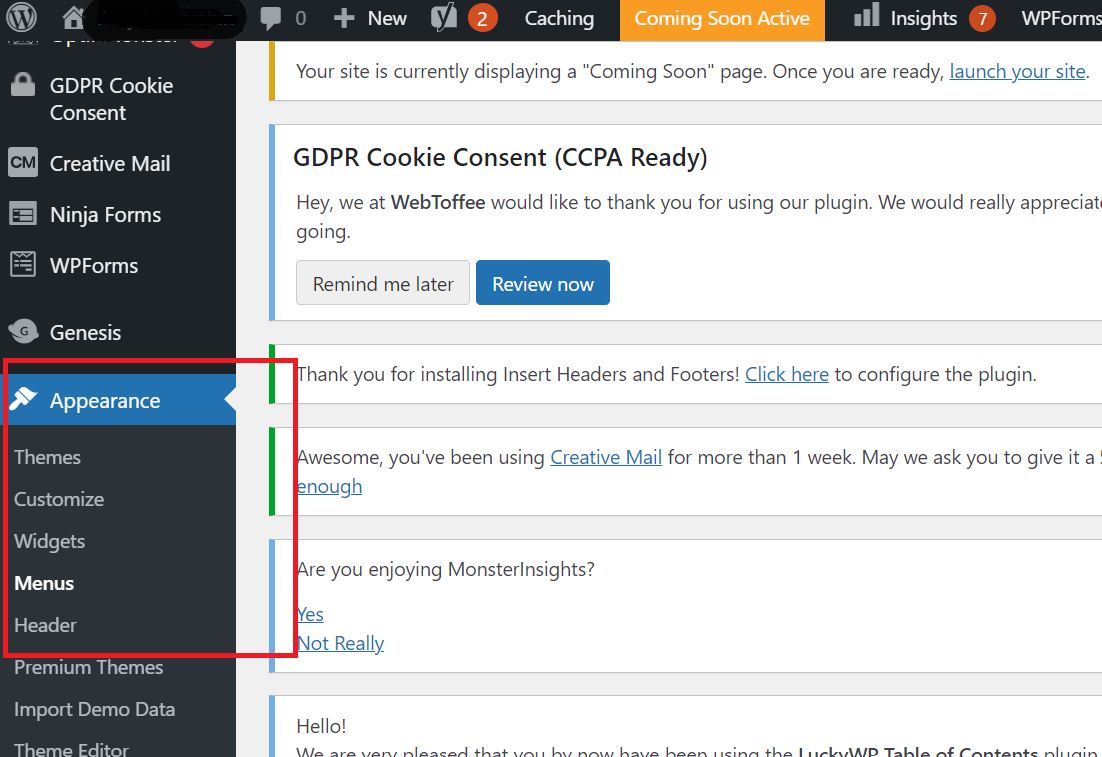Viewport: 1102px width, 757px height.
Task: Click the Appearance paintbrush icon
Action: pyautogui.click(x=23, y=399)
